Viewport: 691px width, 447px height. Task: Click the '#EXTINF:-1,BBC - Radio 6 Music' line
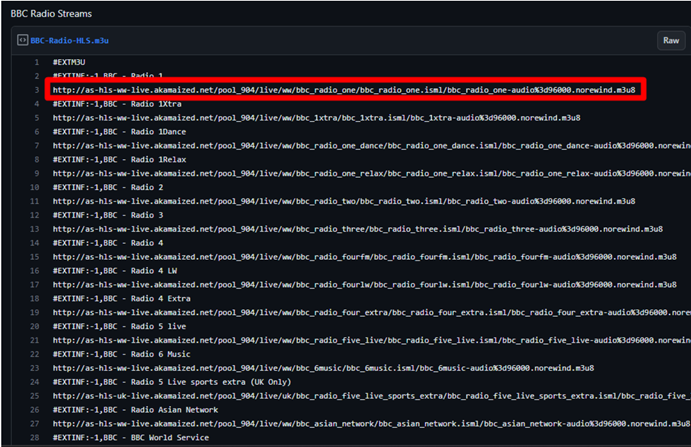(122, 354)
